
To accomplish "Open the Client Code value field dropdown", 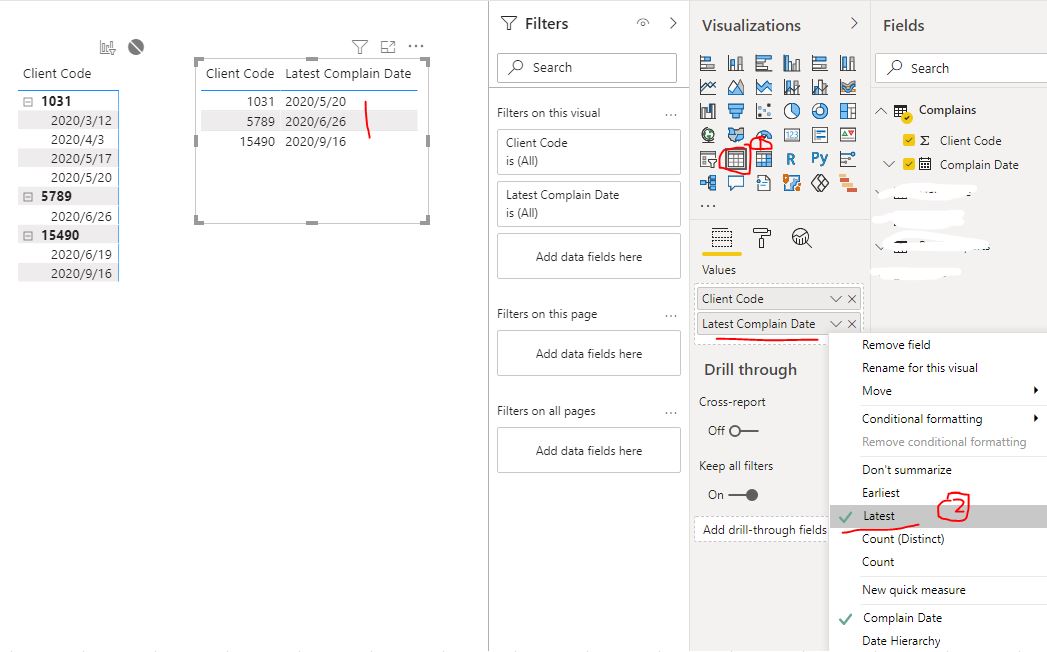I will 835,299.
